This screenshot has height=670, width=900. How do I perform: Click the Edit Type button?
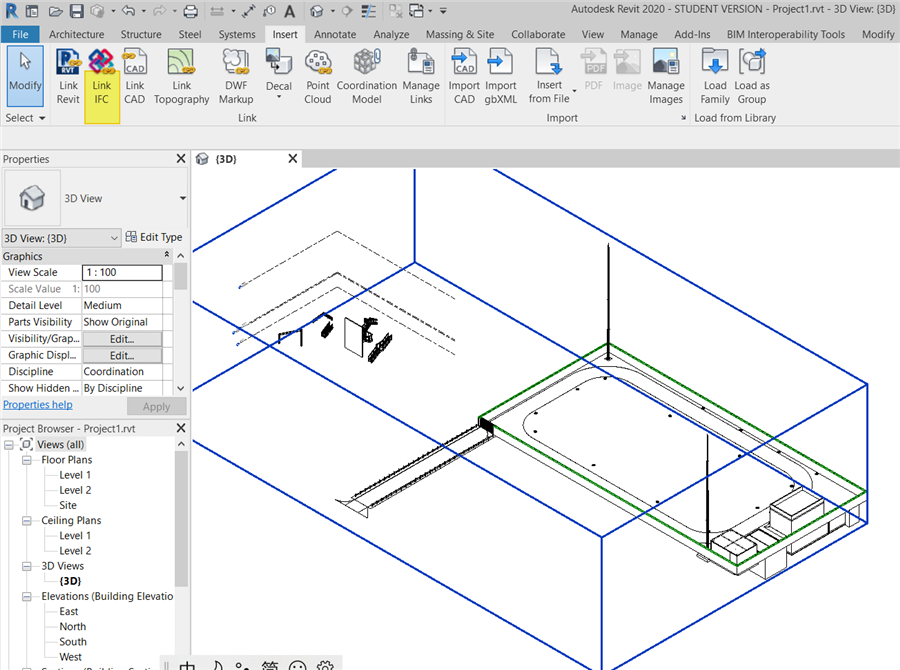tap(154, 237)
